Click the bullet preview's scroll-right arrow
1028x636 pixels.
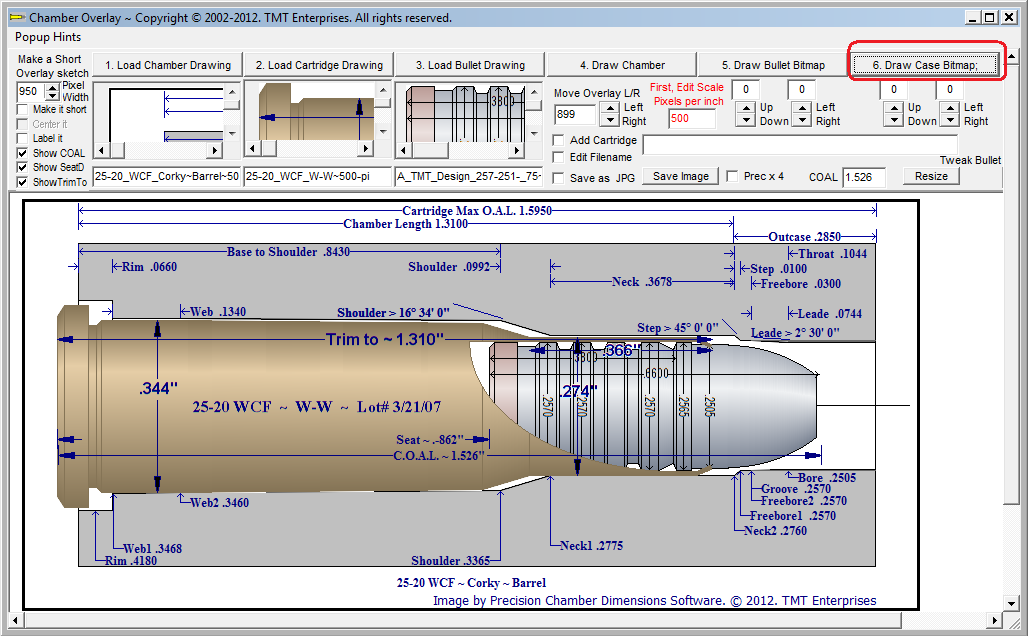pos(517,150)
